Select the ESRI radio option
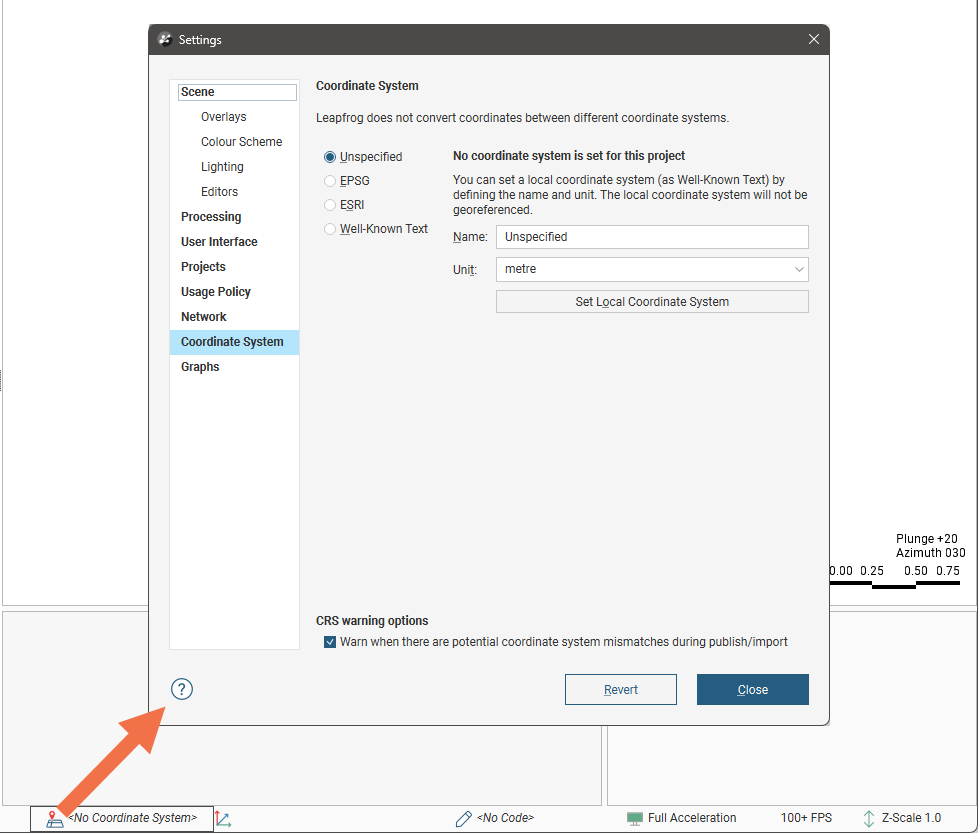 [330, 205]
